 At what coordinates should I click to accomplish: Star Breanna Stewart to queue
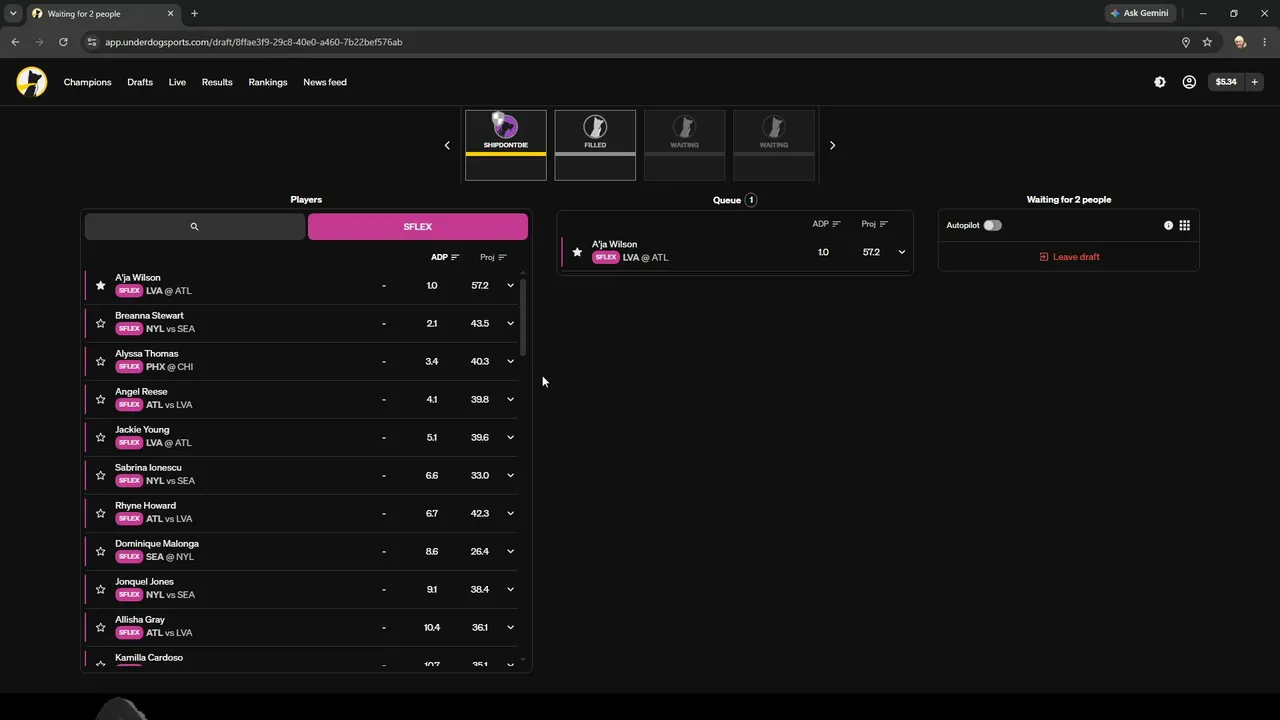coord(100,323)
